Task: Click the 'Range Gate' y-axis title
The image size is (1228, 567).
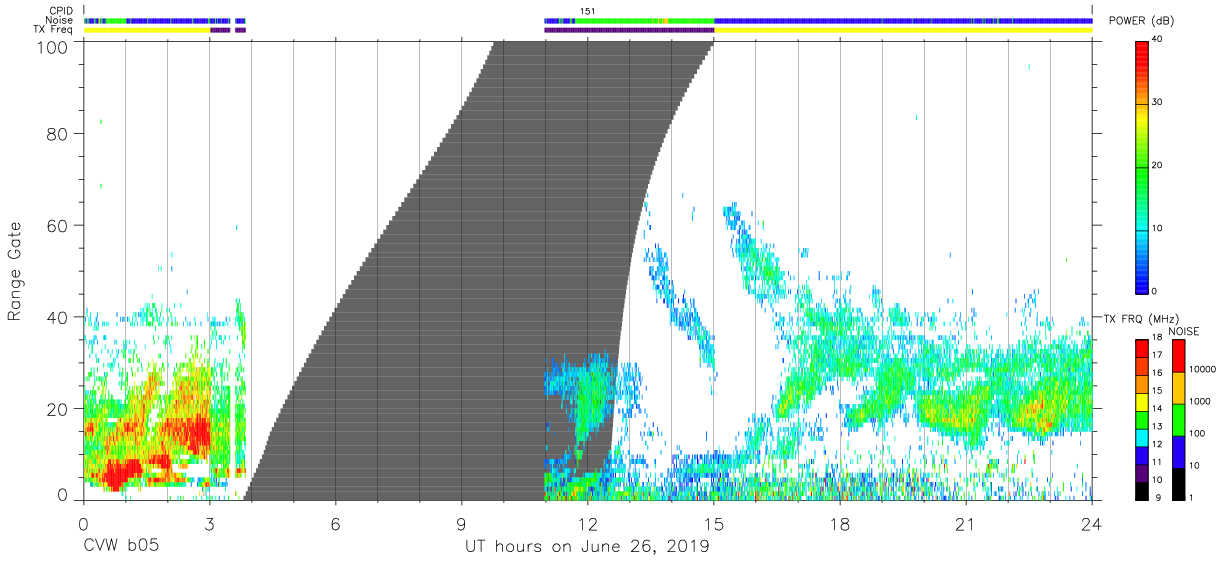Action: [15, 270]
